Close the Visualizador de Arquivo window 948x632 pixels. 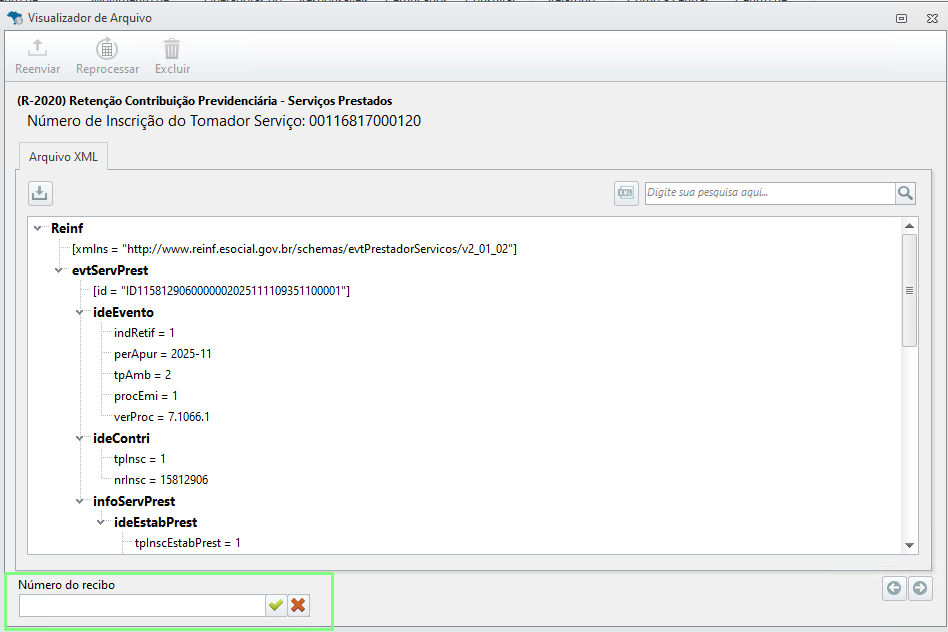(932, 18)
